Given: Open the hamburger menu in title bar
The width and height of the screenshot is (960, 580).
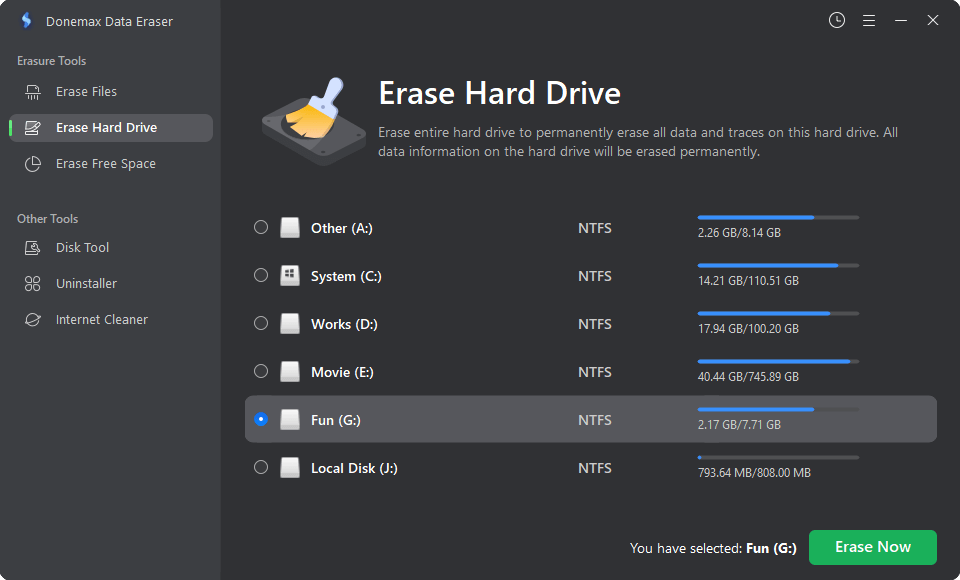Looking at the screenshot, I should coord(869,21).
